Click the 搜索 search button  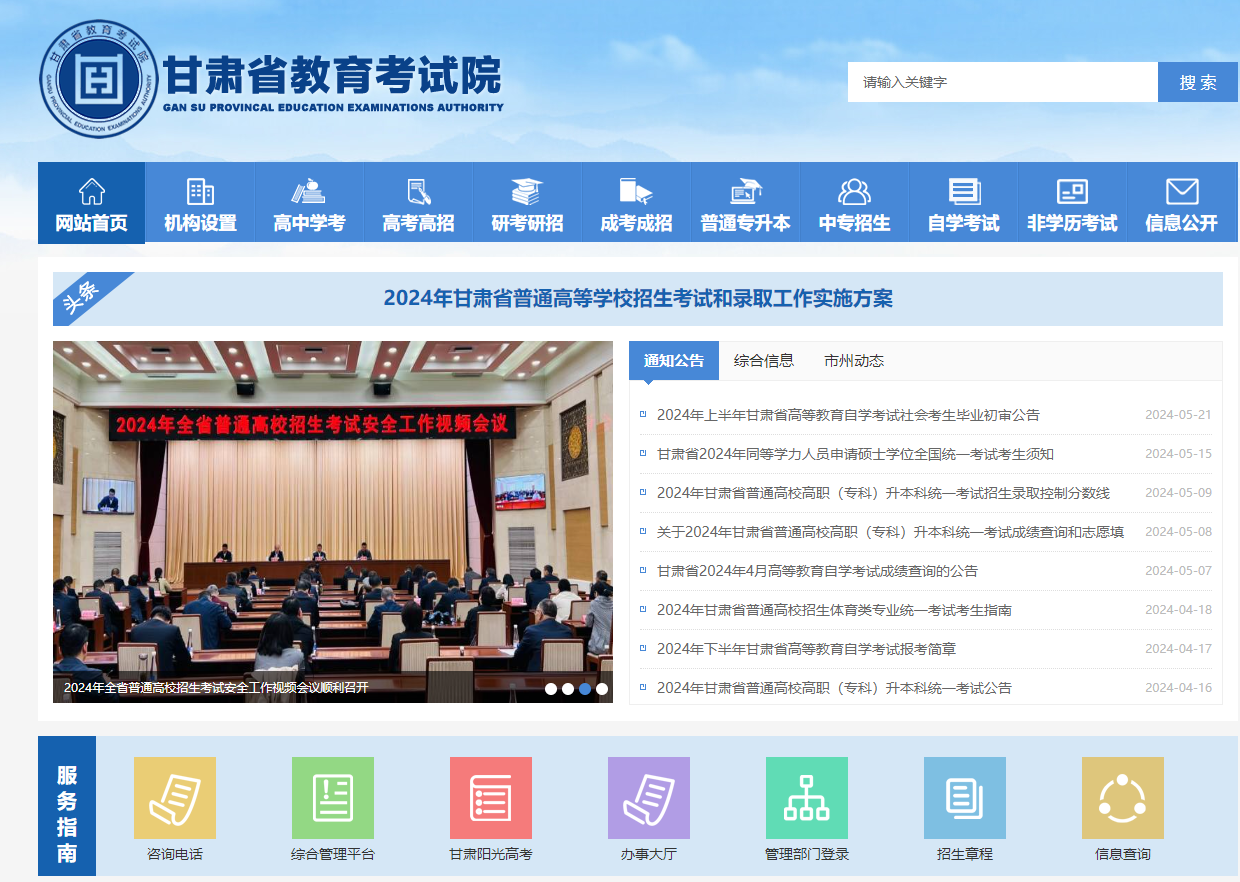click(x=1197, y=82)
